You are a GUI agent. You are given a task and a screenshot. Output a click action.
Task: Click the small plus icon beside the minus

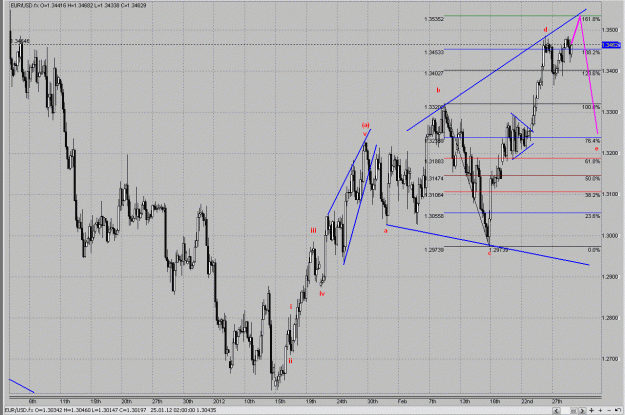[x=600, y=410]
